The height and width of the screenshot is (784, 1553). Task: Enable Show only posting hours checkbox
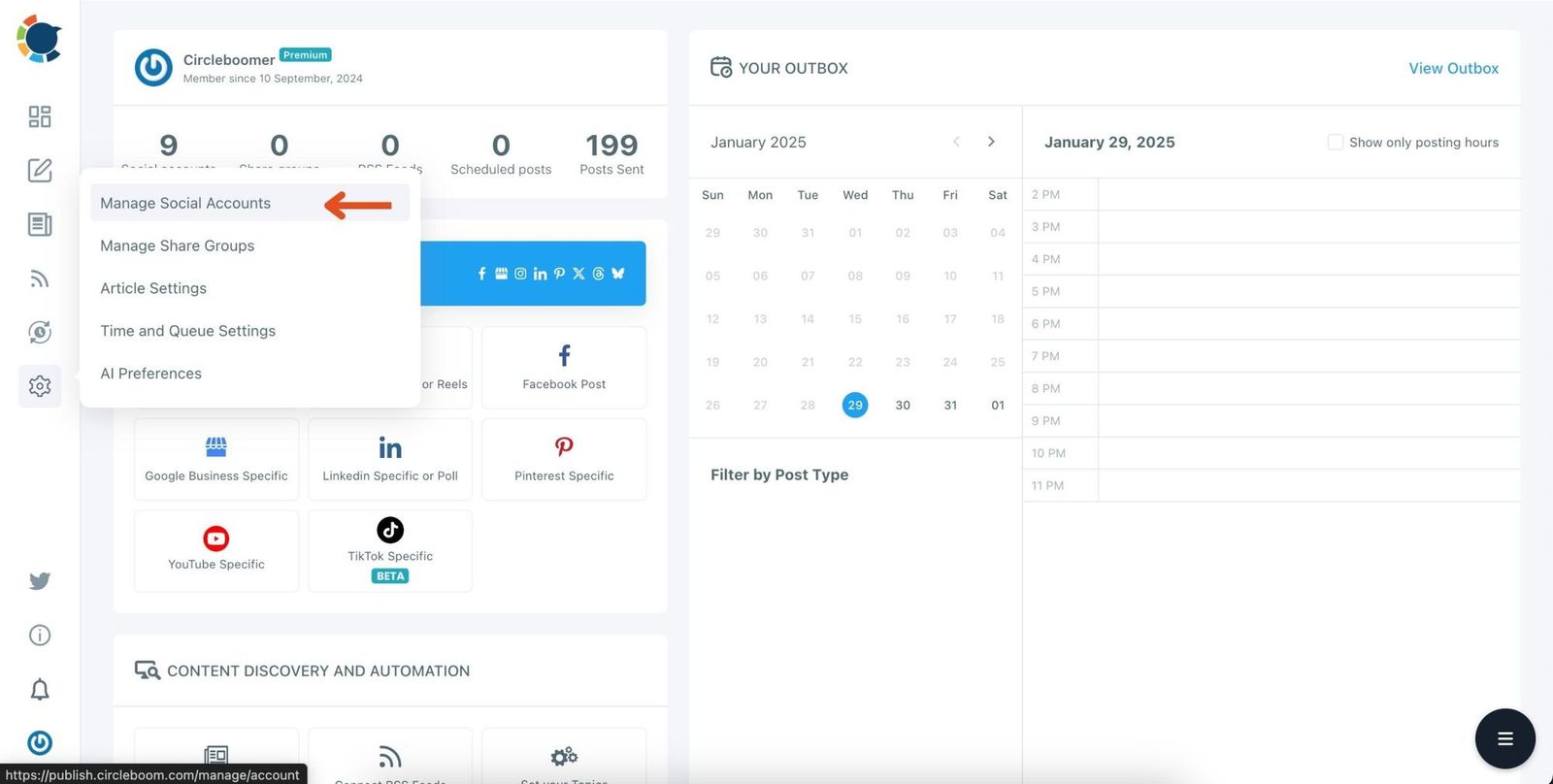pos(1336,143)
